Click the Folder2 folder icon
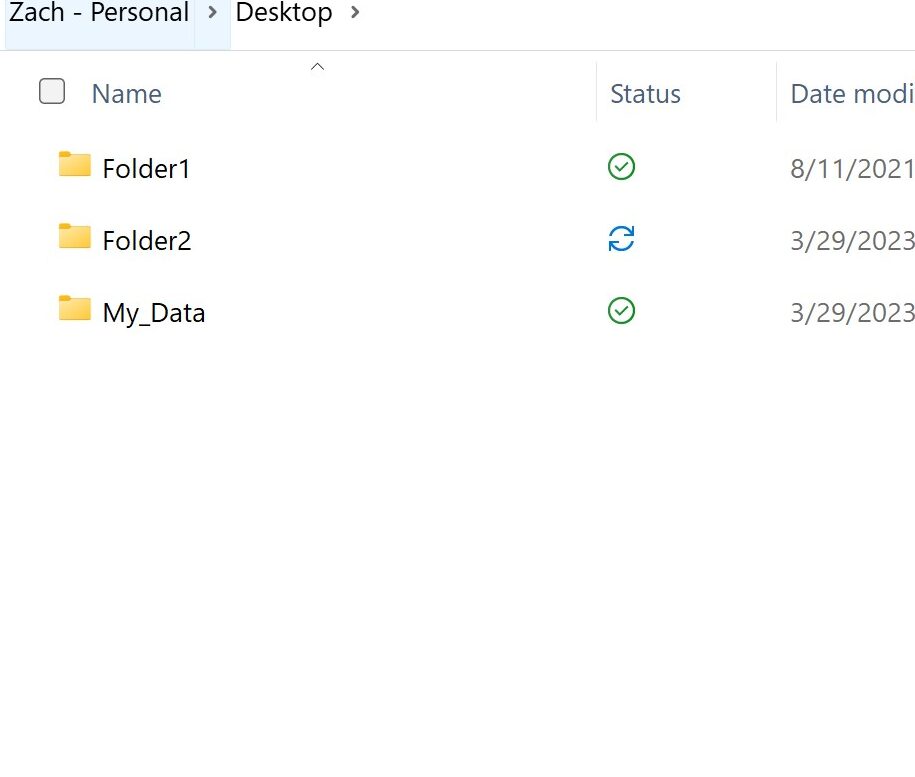 [75, 237]
